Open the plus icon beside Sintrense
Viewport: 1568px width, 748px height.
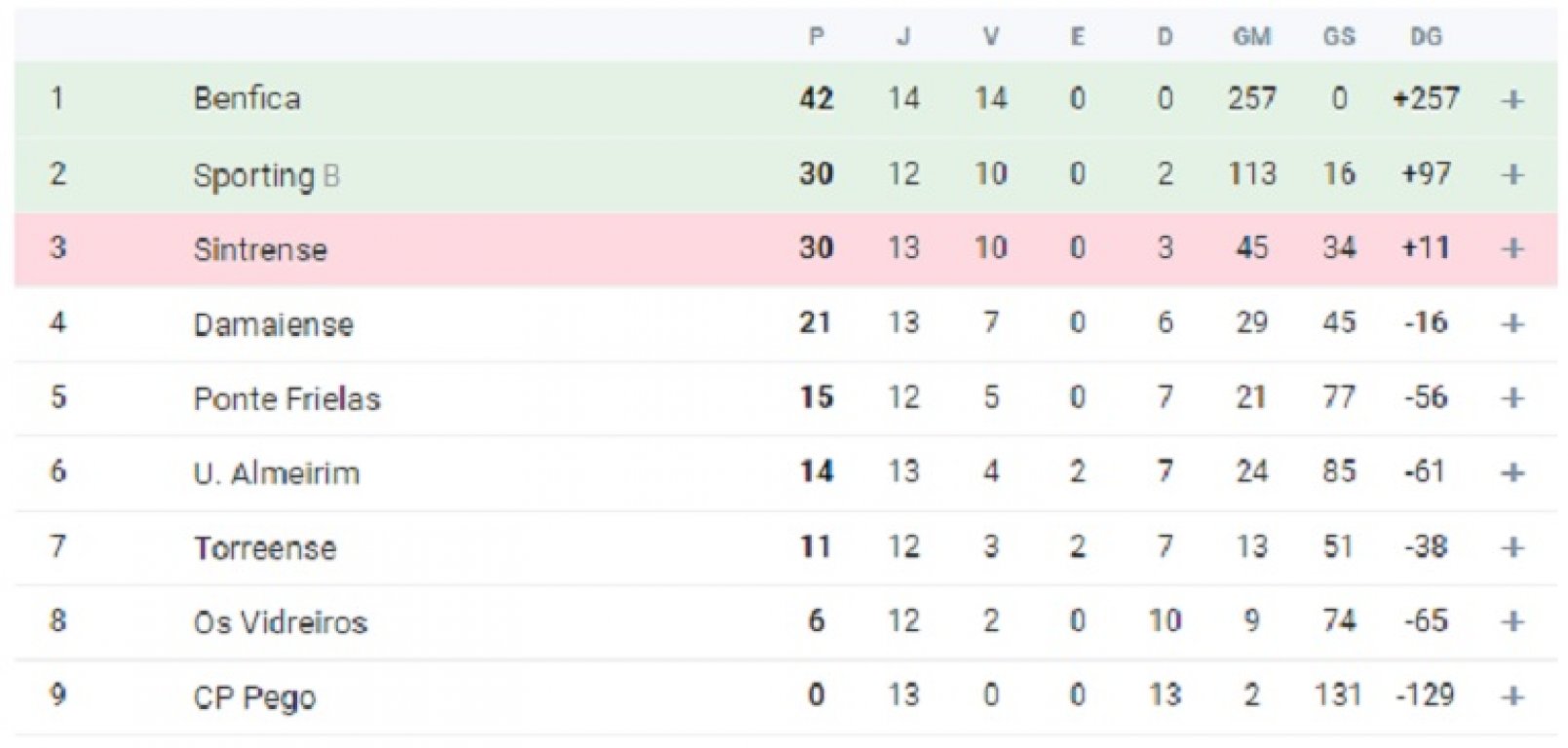point(1512,249)
